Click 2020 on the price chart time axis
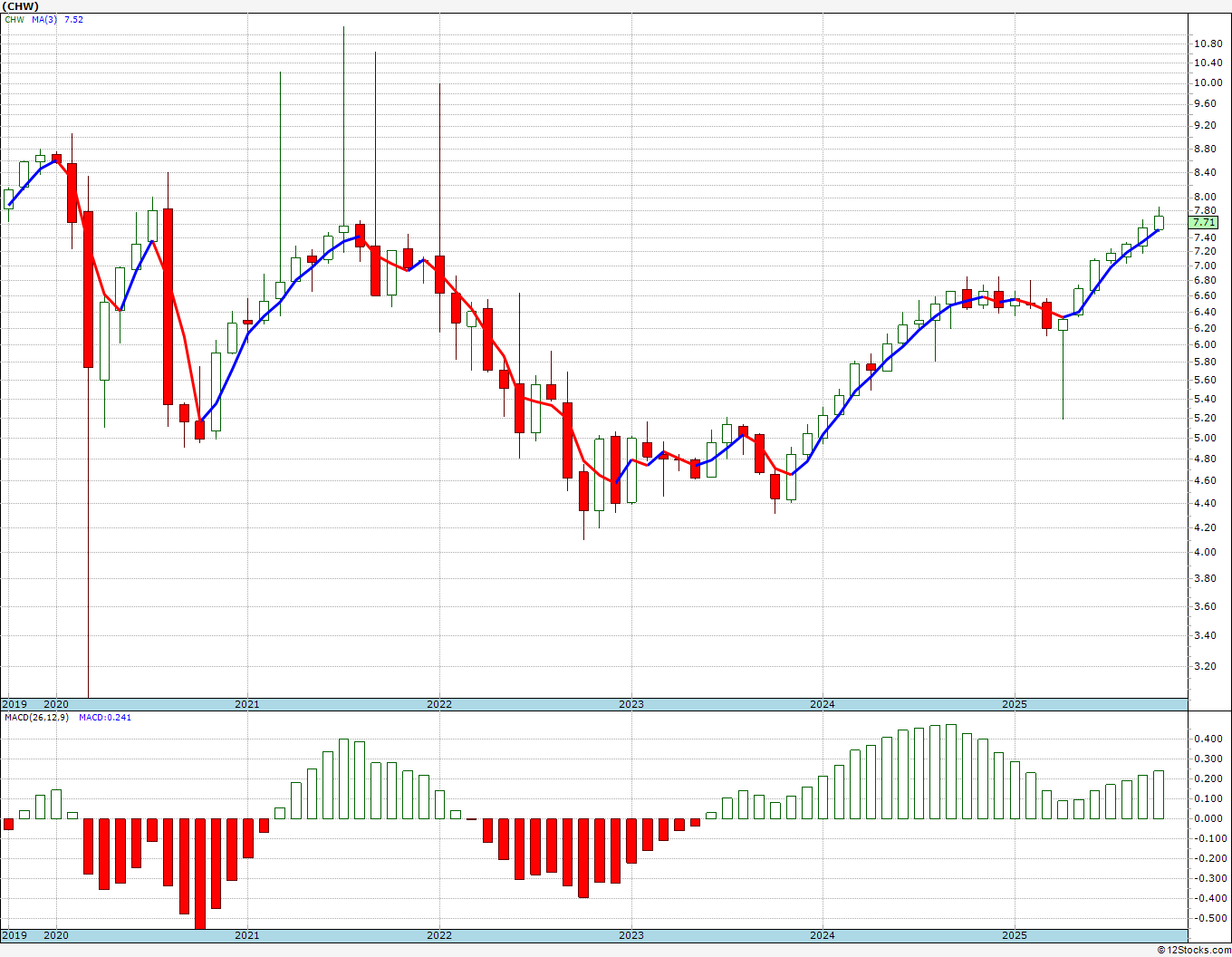 tap(56, 704)
